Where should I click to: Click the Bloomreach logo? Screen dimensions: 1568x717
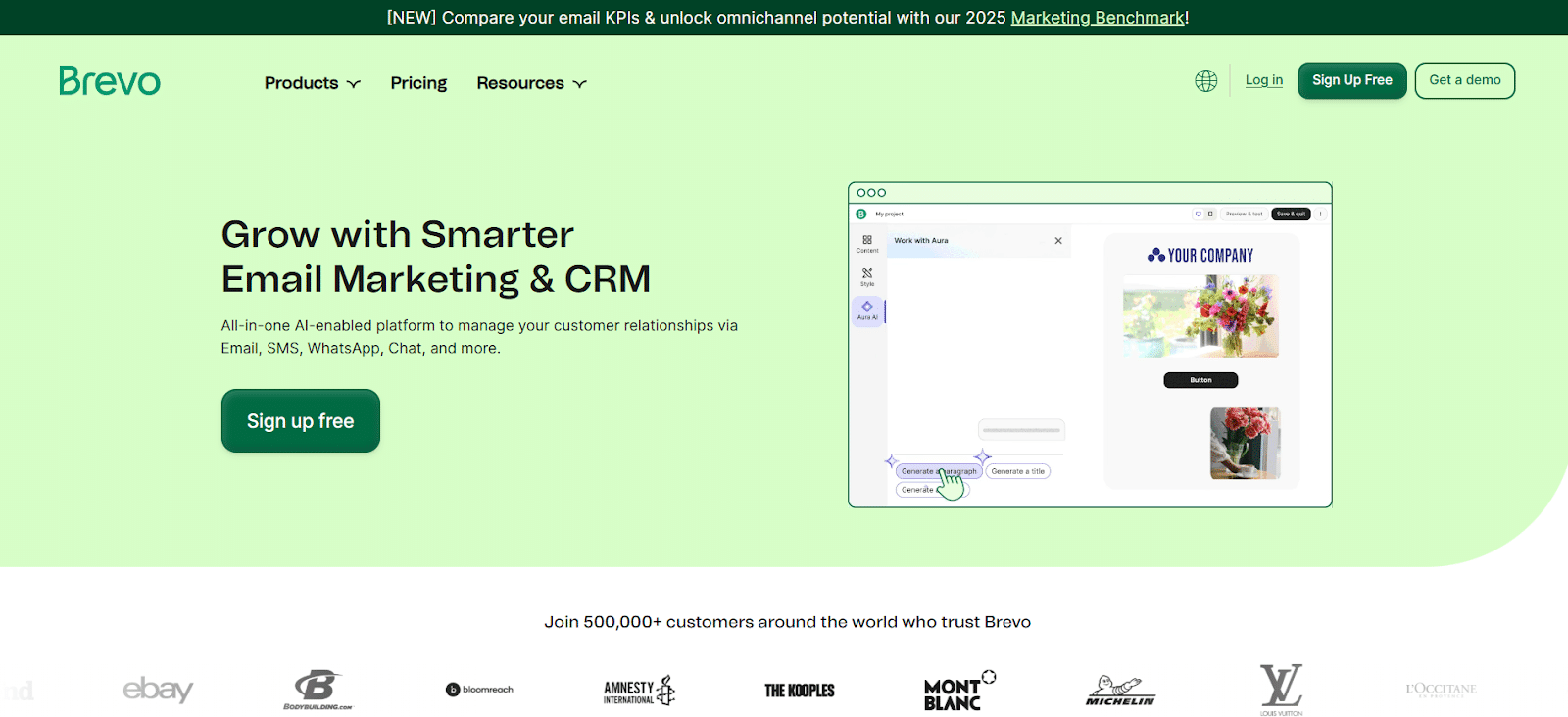[x=479, y=690]
